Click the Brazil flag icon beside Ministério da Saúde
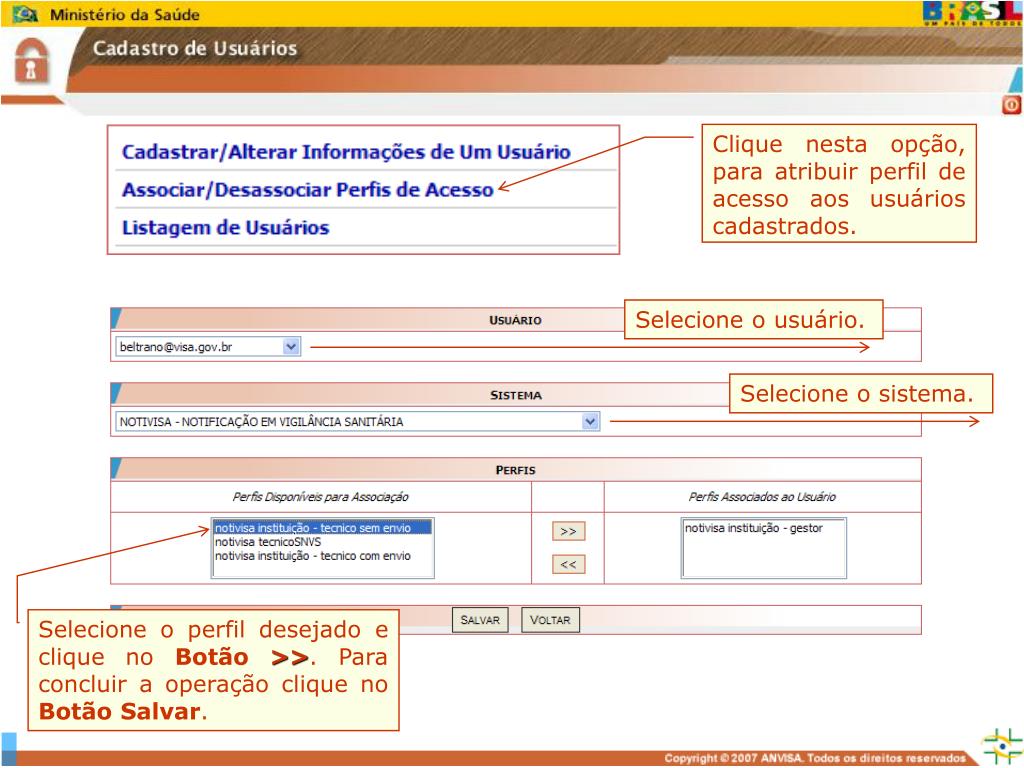 [x=25, y=14]
